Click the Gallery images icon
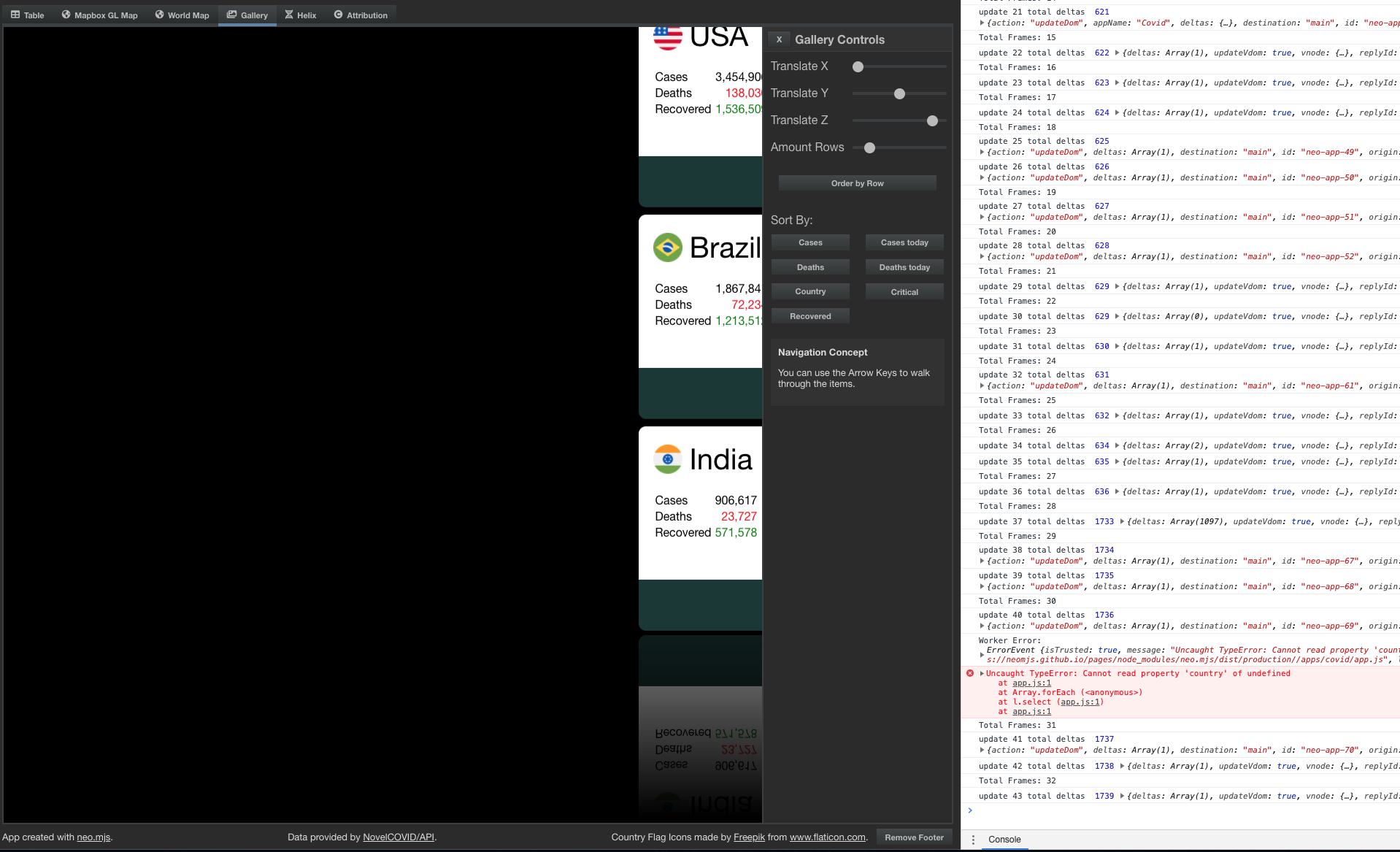The image size is (1400, 852). coord(231,15)
